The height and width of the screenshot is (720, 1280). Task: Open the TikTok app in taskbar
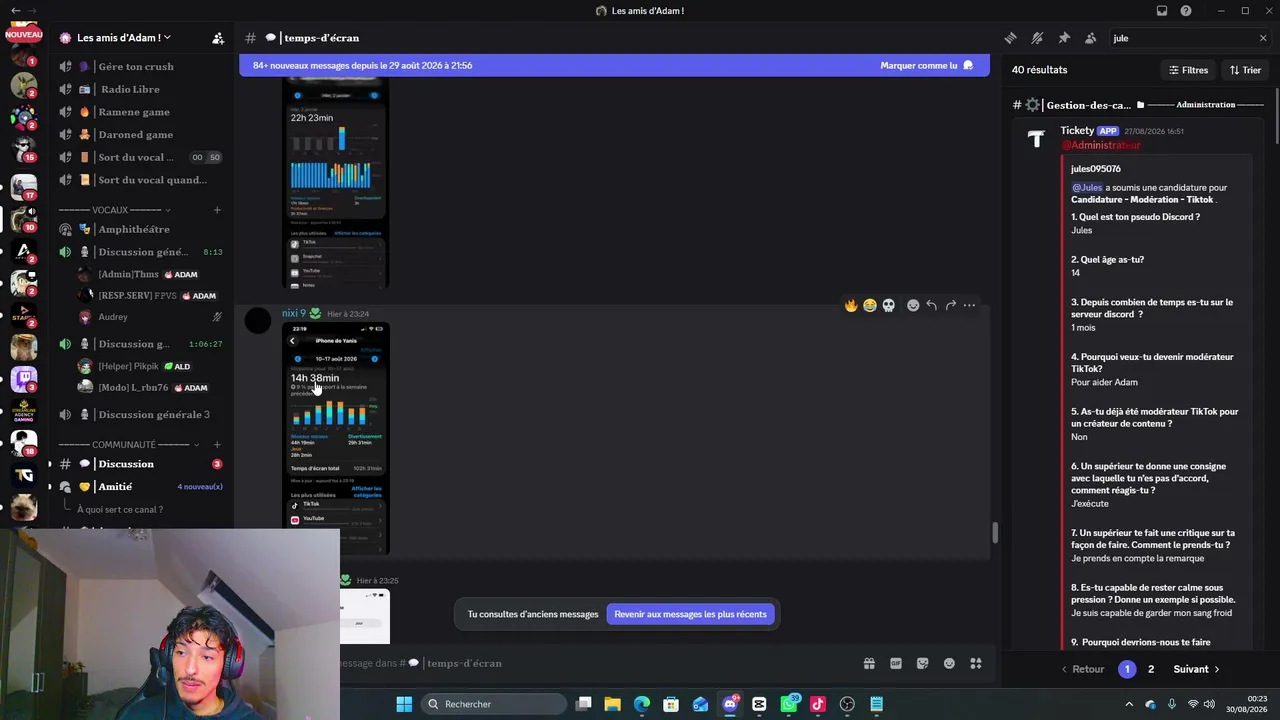click(818, 704)
